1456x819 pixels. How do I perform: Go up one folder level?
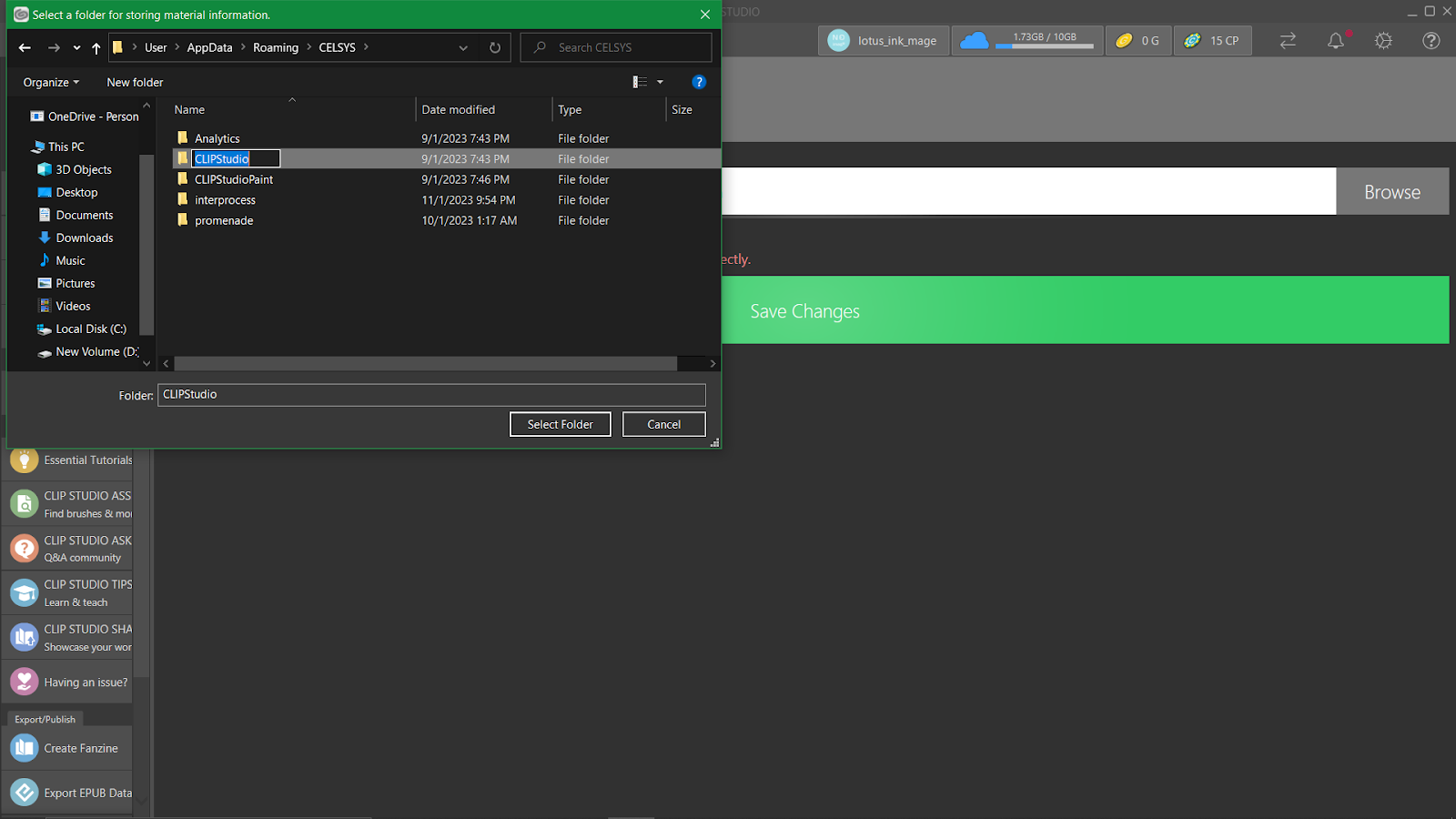(x=96, y=47)
